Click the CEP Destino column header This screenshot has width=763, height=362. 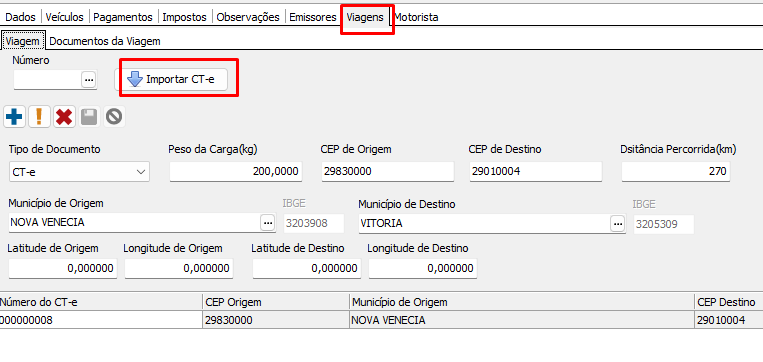pyautogui.click(x=728, y=302)
